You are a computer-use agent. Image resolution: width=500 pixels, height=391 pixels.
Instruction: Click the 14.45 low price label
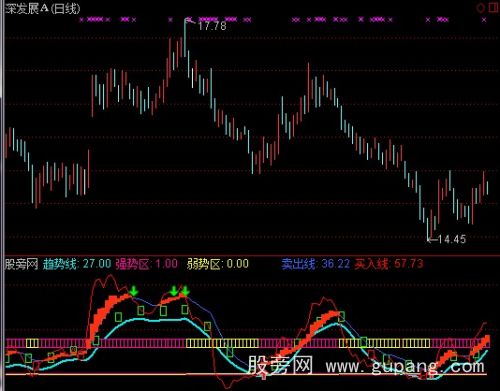452,239
